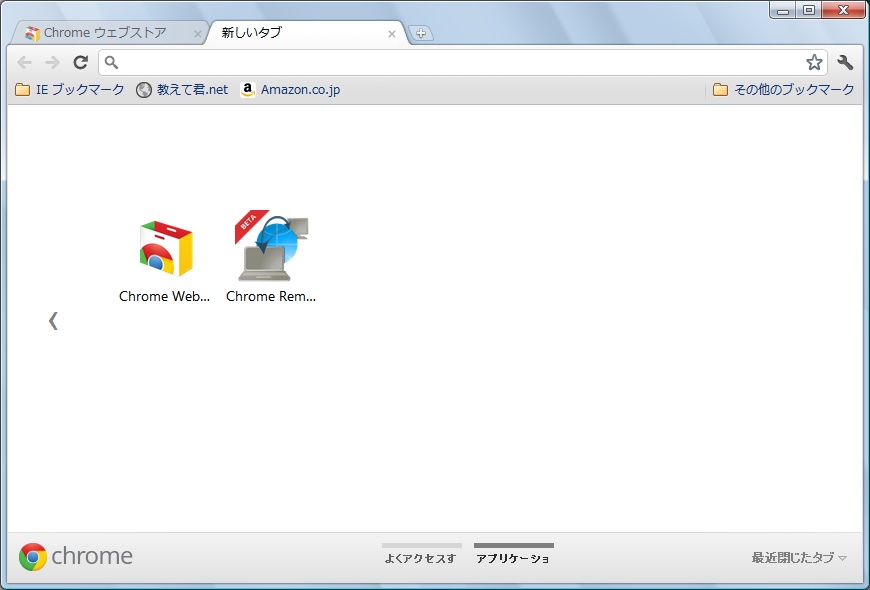
Task: Open the 教えて君.net bookmark
Action: point(182,90)
